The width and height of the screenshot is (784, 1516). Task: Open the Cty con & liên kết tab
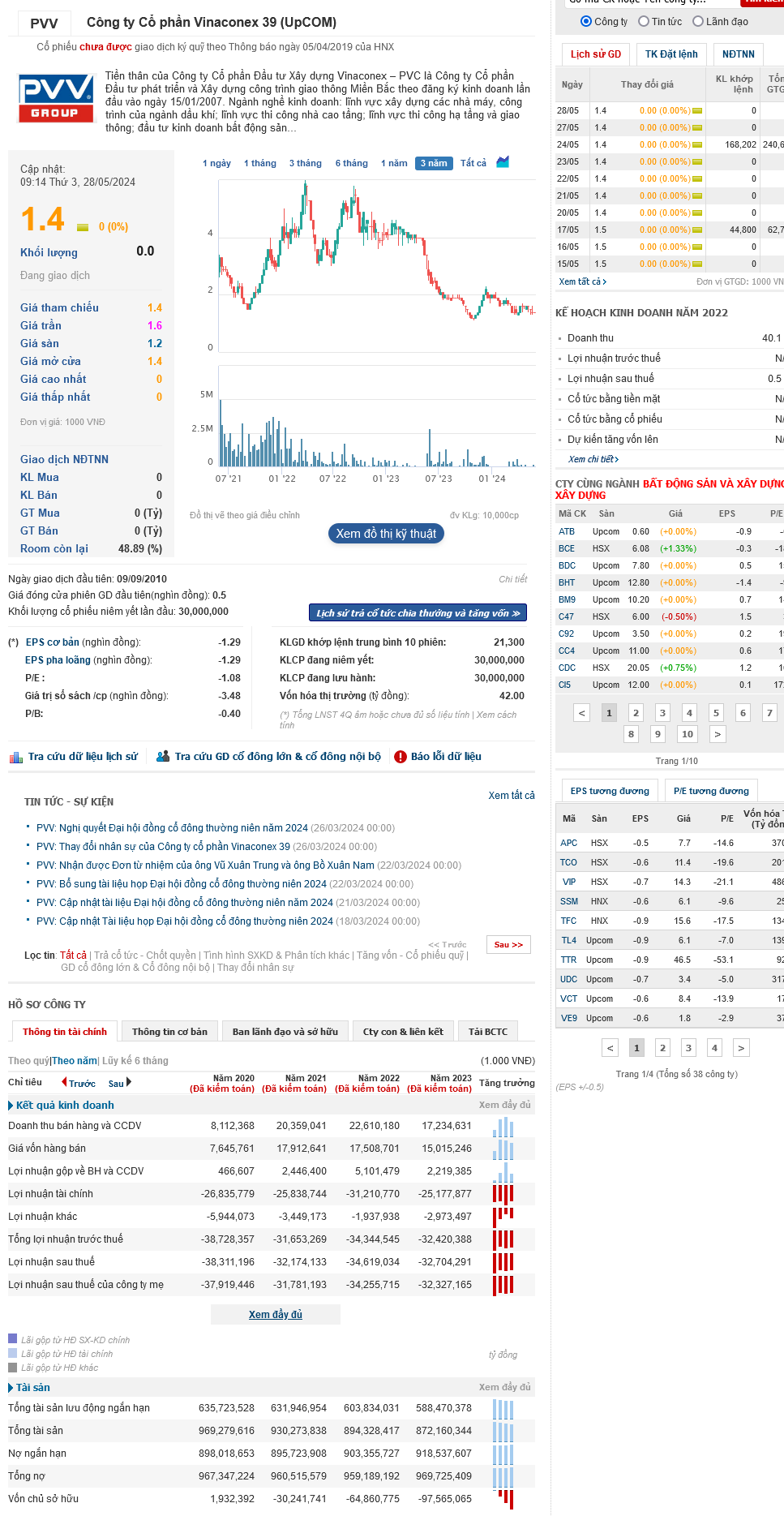(x=403, y=1032)
